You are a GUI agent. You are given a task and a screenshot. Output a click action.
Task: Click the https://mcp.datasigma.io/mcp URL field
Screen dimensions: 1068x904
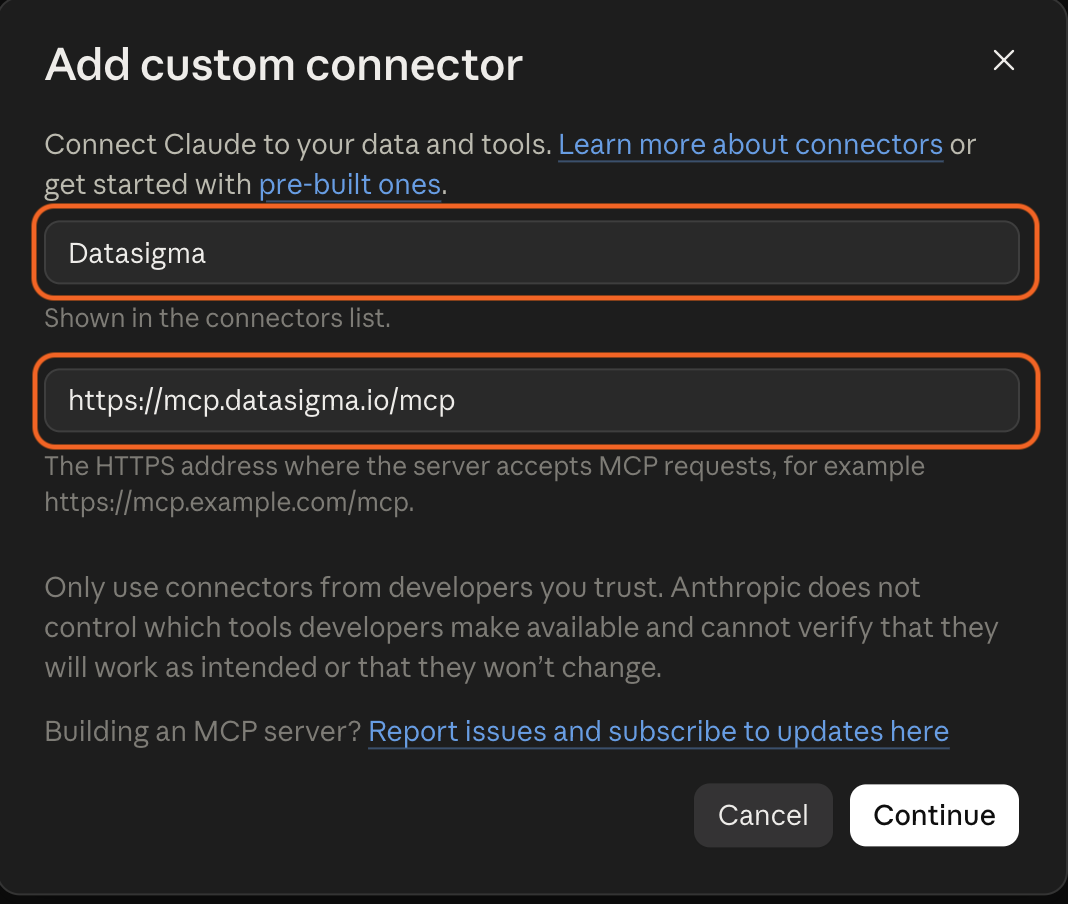tap(531, 401)
